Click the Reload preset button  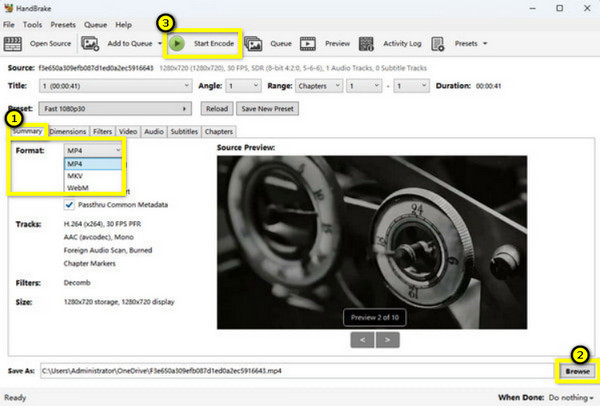tap(217, 109)
